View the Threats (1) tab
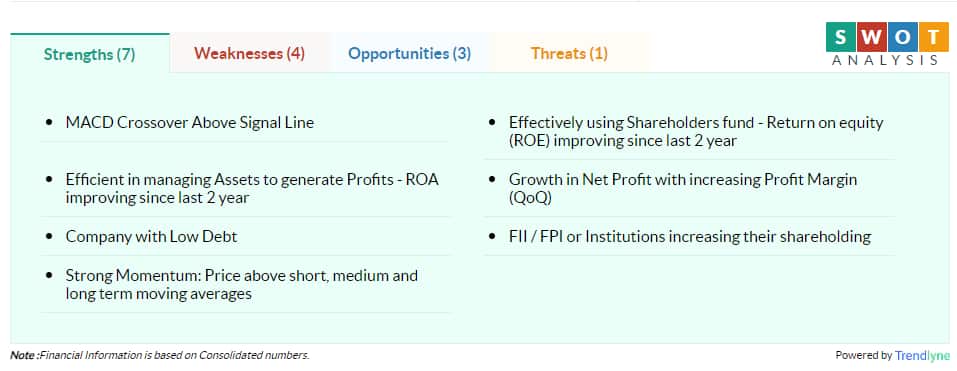Screen dimensions: 957x371 click(569, 53)
